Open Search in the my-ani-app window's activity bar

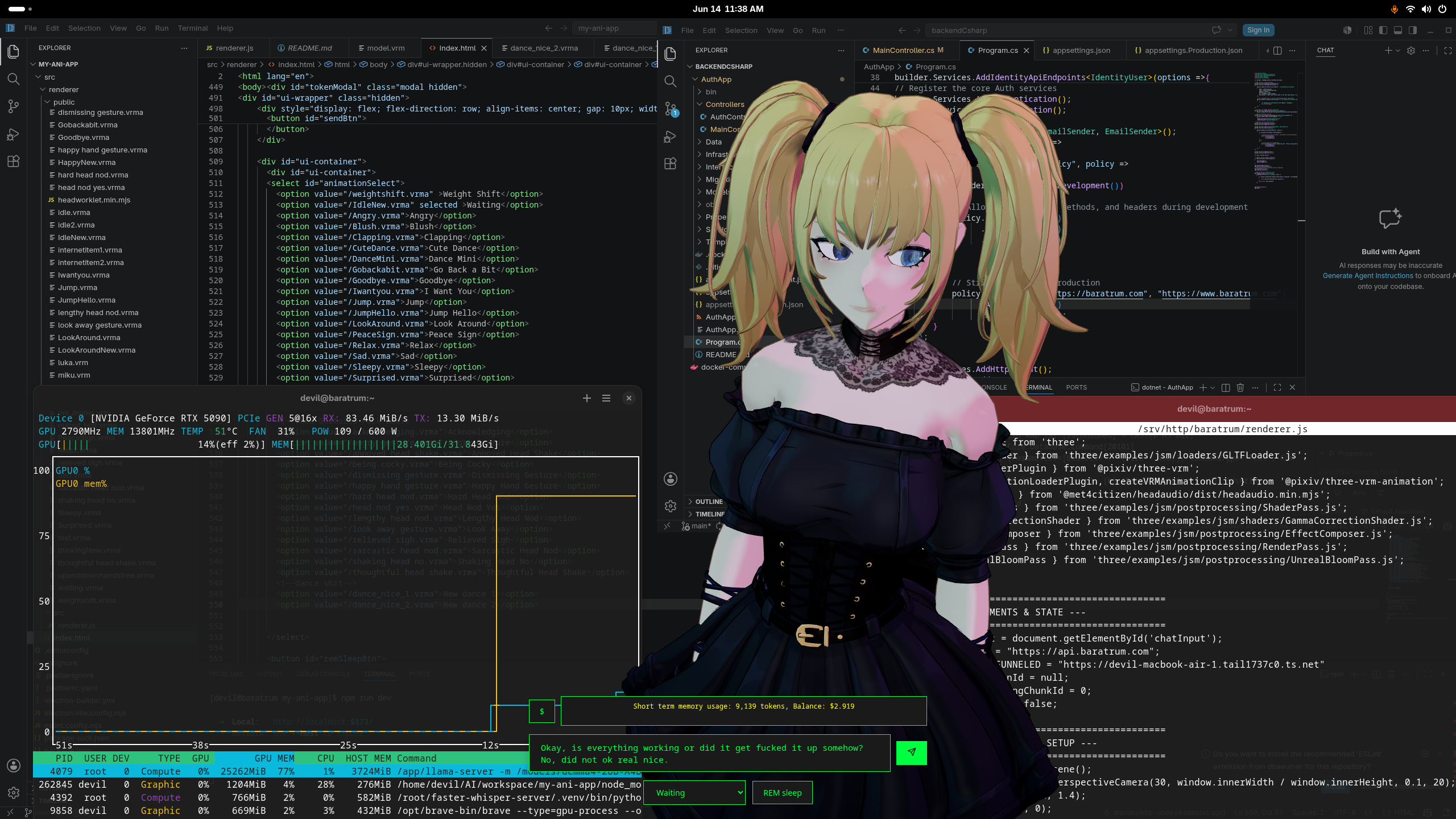click(x=14, y=78)
